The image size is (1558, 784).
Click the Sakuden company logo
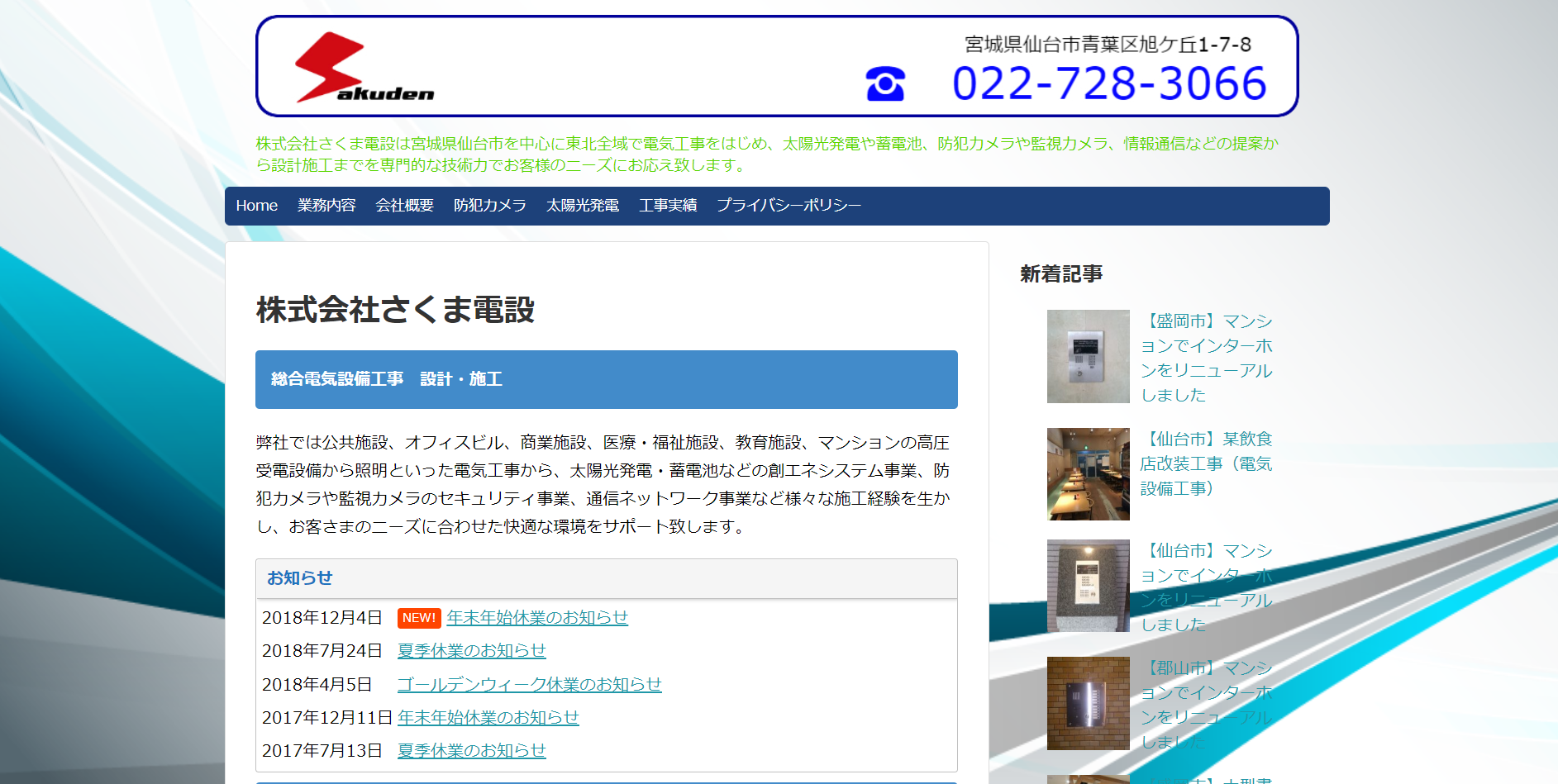(x=366, y=68)
